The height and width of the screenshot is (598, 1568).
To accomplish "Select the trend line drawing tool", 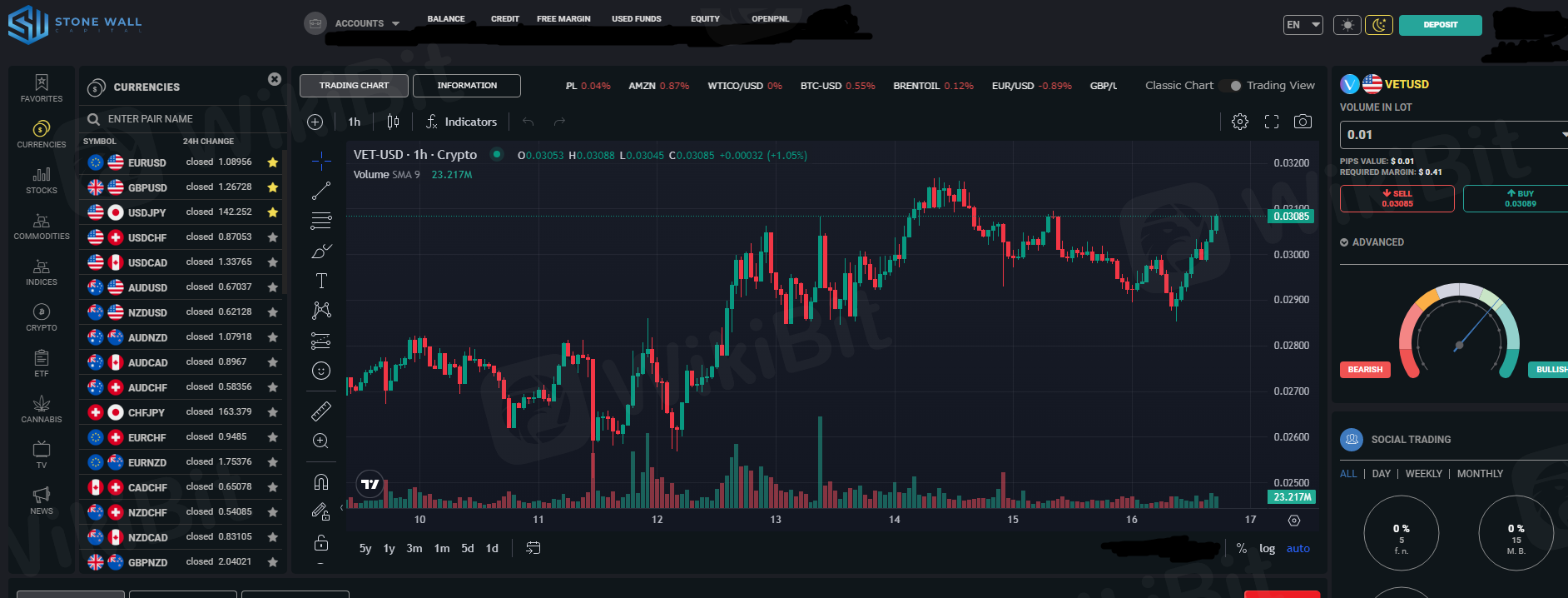I will (321, 191).
